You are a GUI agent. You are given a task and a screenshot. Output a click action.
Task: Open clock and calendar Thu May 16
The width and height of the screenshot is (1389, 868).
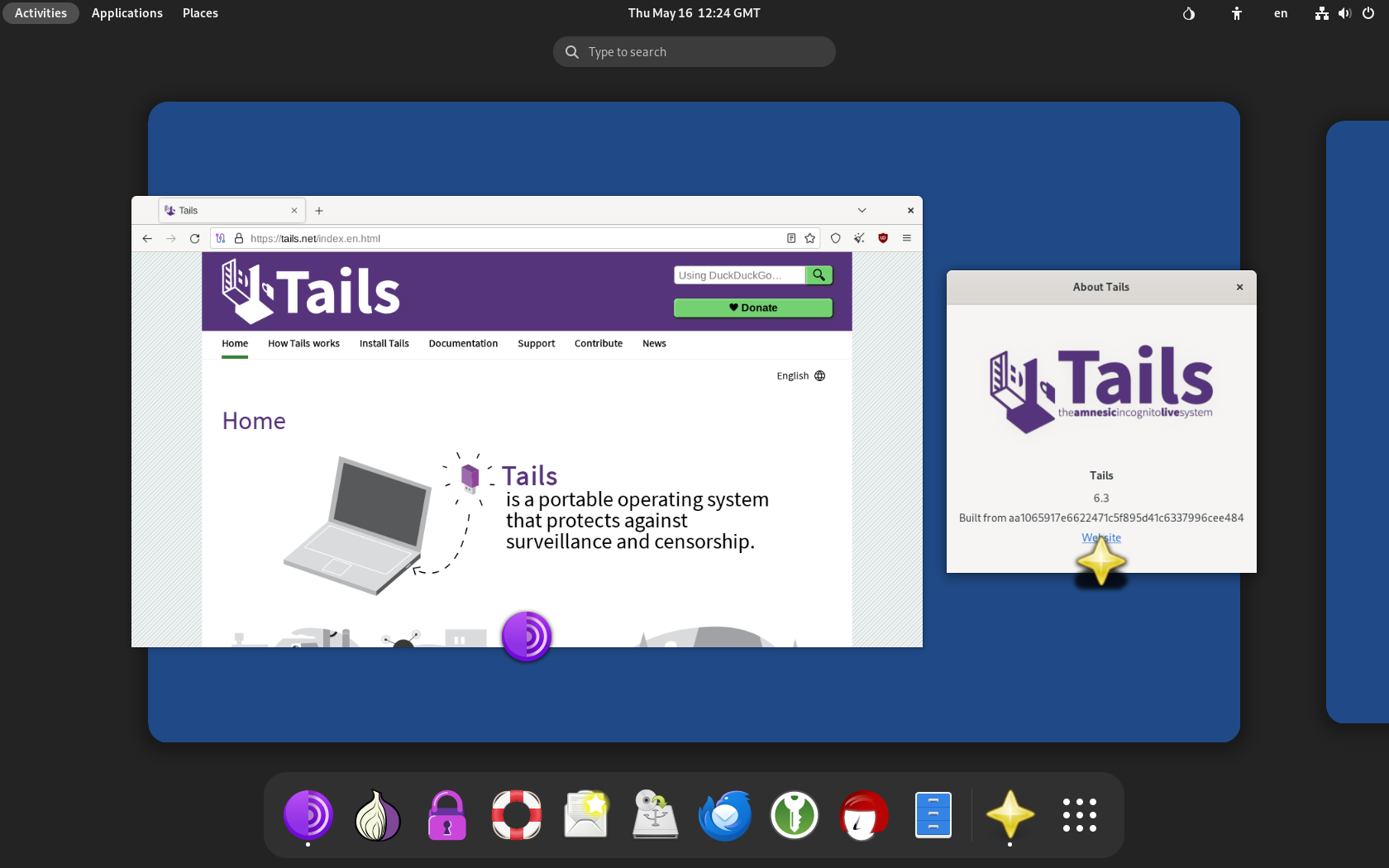(694, 13)
